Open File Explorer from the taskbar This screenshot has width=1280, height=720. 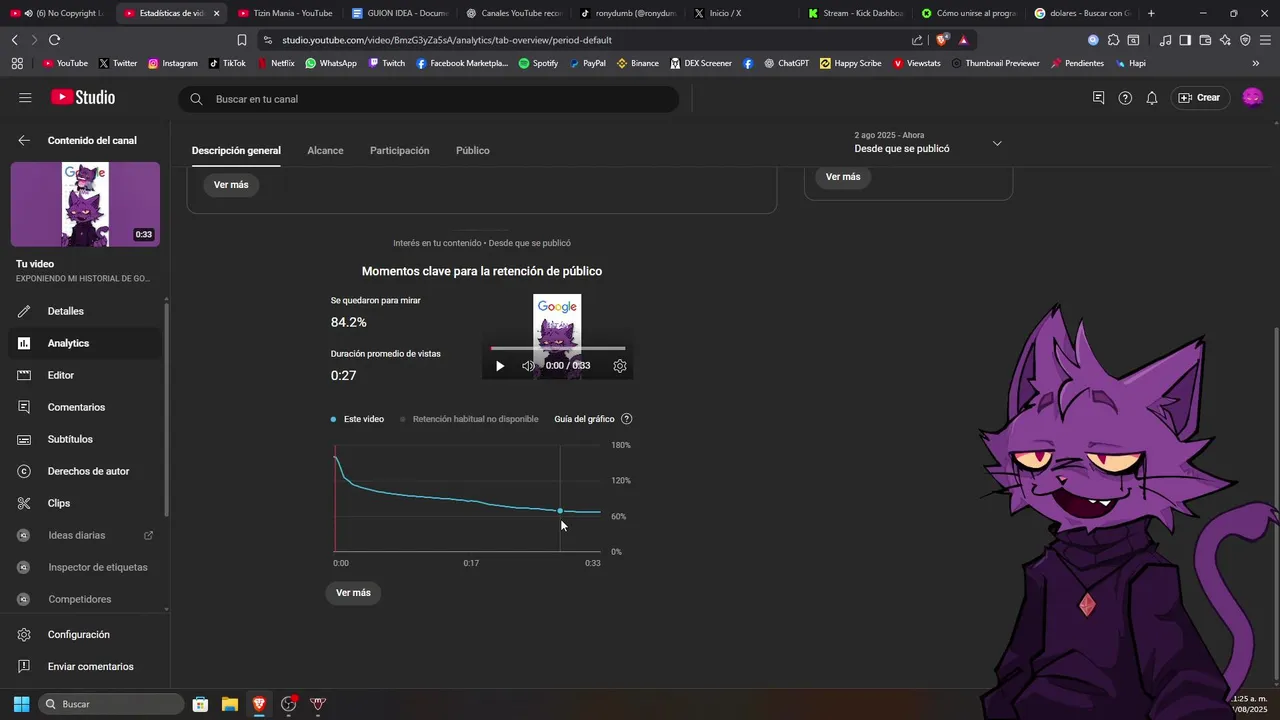coord(229,704)
